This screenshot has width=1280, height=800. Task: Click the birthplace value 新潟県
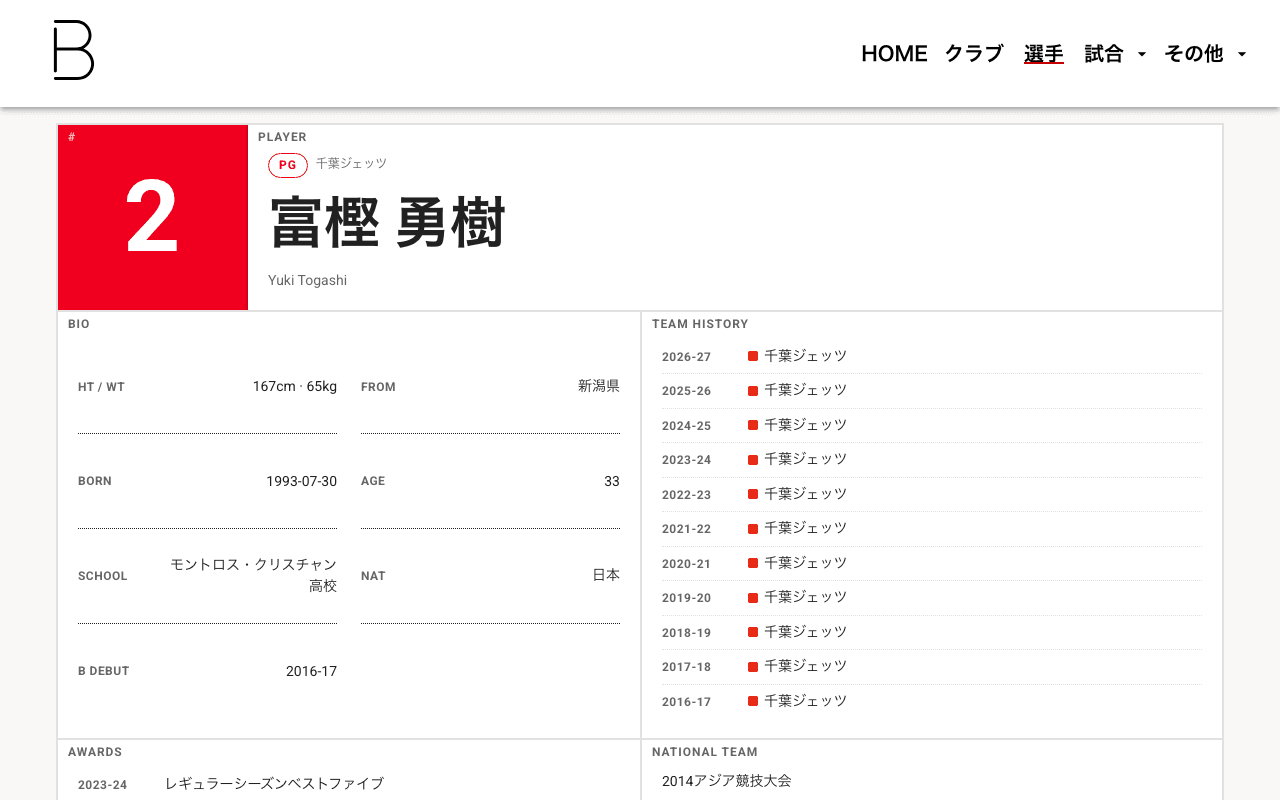tap(599, 386)
